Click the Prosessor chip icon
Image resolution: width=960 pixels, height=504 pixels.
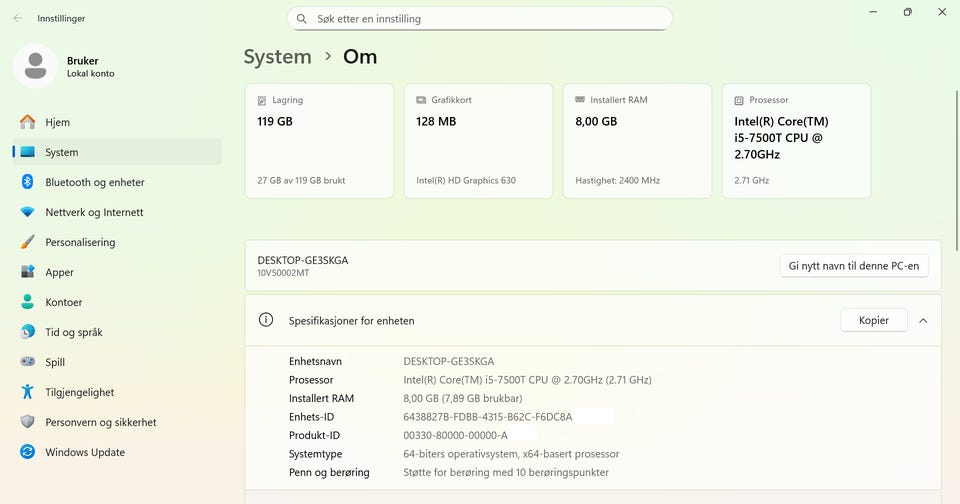(x=739, y=100)
